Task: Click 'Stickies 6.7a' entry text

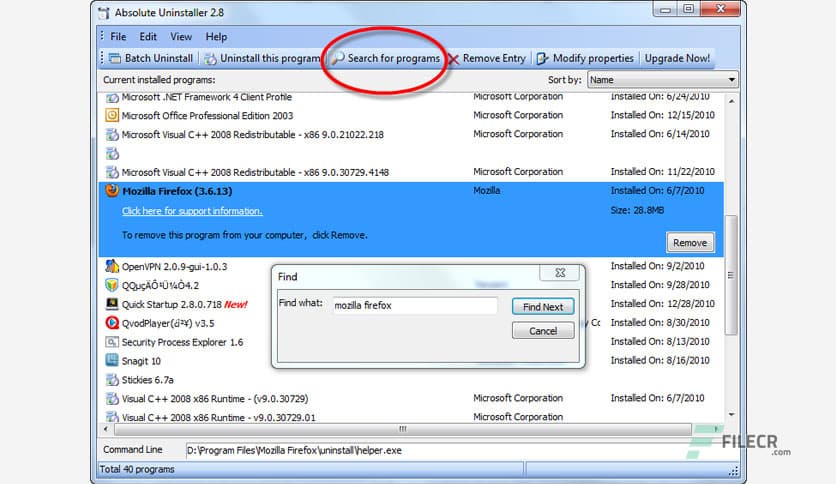Action: click(x=148, y=380)
